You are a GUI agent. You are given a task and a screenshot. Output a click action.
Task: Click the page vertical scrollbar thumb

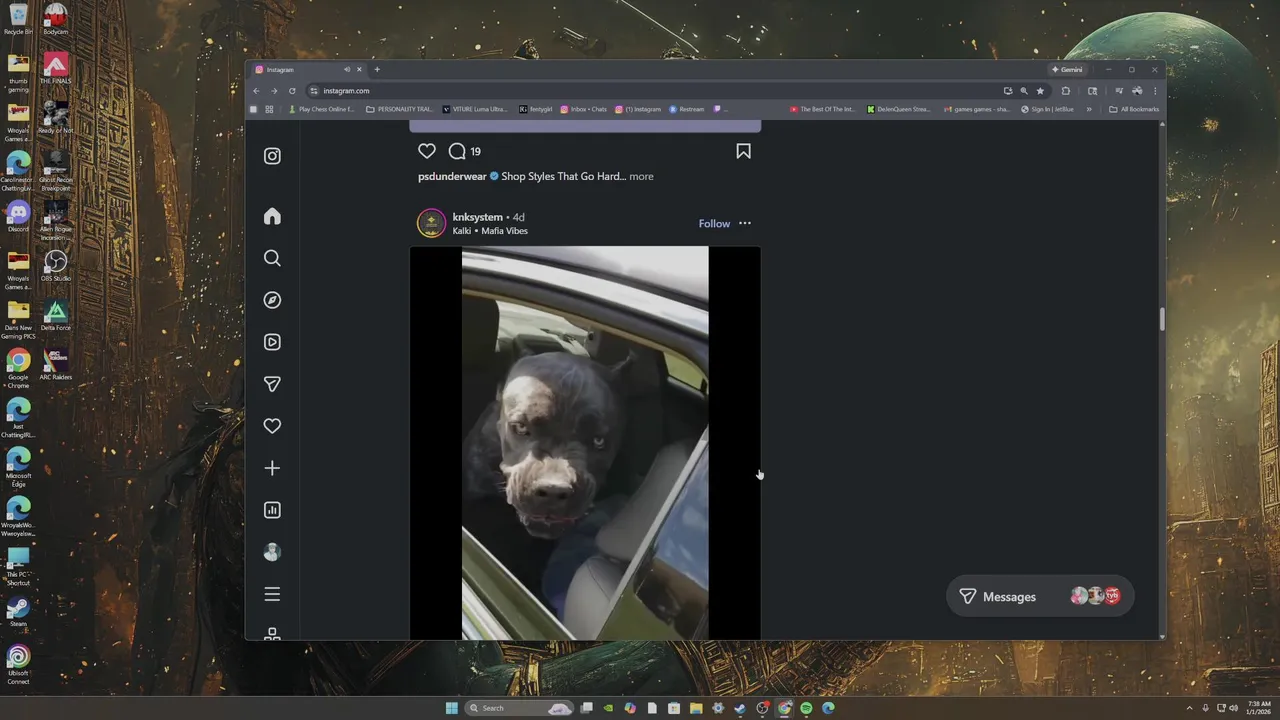(x=1162, y=319)
